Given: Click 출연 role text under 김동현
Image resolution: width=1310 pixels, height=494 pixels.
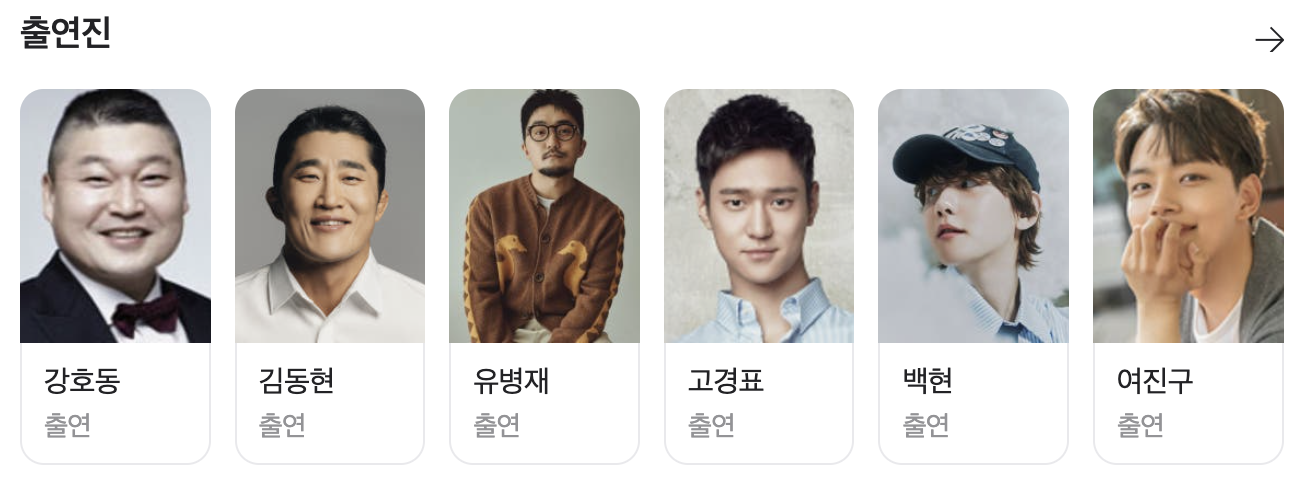Looking at the screenshot, I should [283, 425].
